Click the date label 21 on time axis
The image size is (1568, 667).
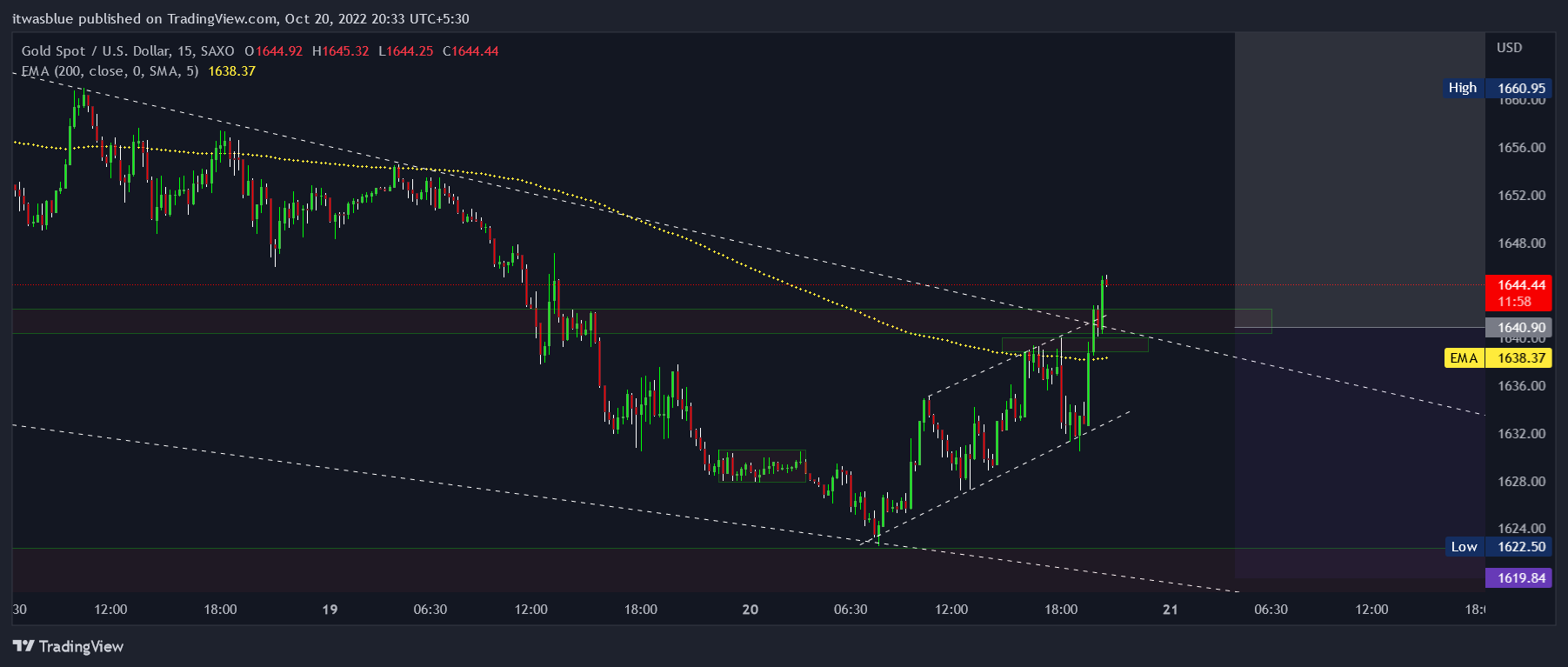tap(1171, 610)
